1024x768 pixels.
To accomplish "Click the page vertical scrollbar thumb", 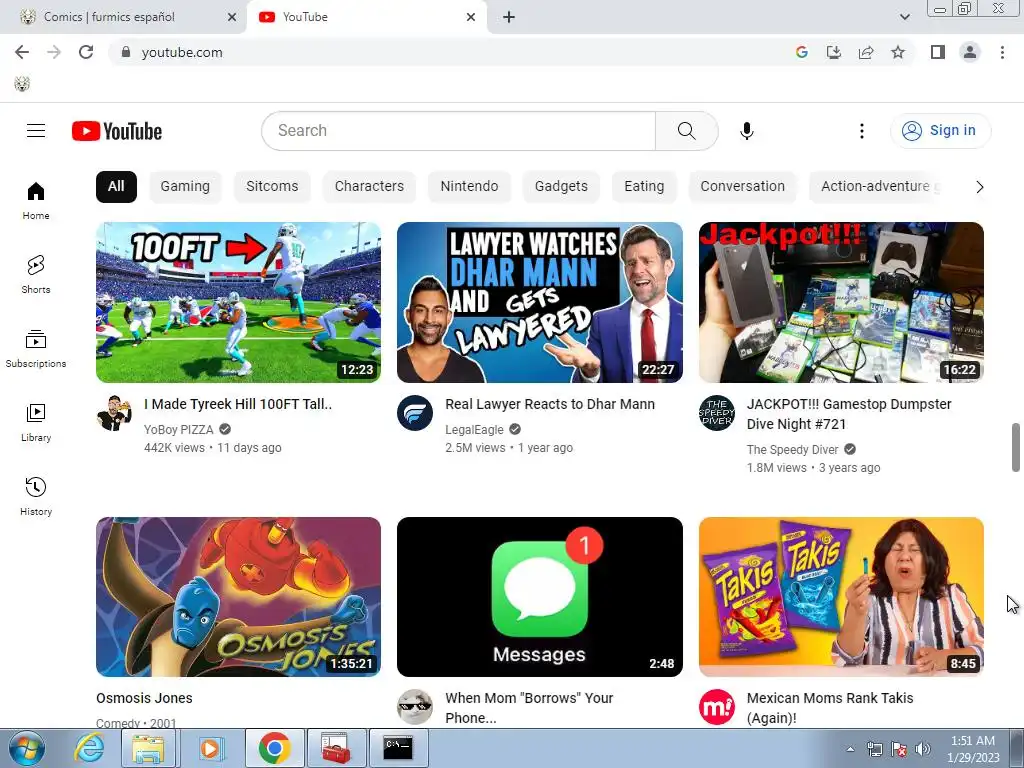I will click(1016, 447).
